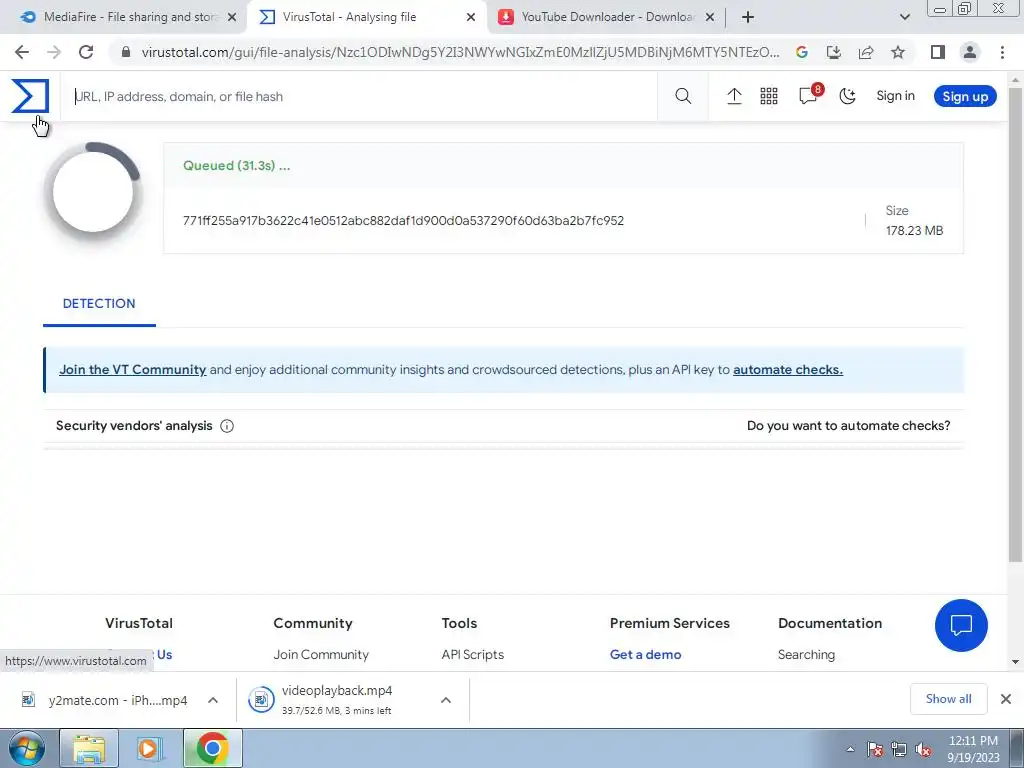
Task: Click the Action Center flag tray icon
Action: click(x=875, y=750)
